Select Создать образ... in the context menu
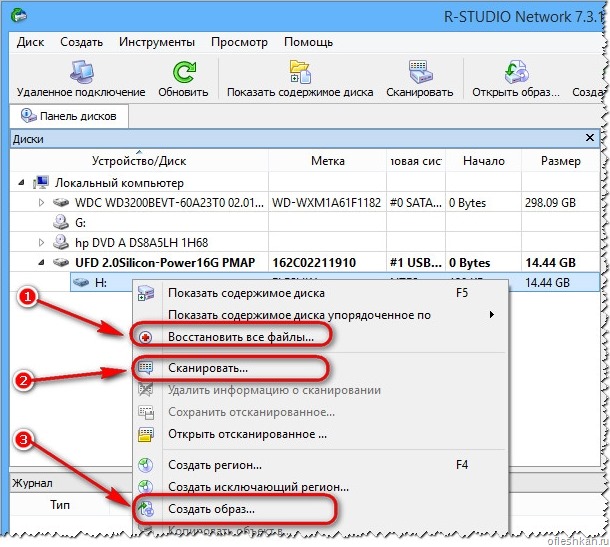This screenshot has height=547, width=610. pyautogui.click(x=211, y=509)
